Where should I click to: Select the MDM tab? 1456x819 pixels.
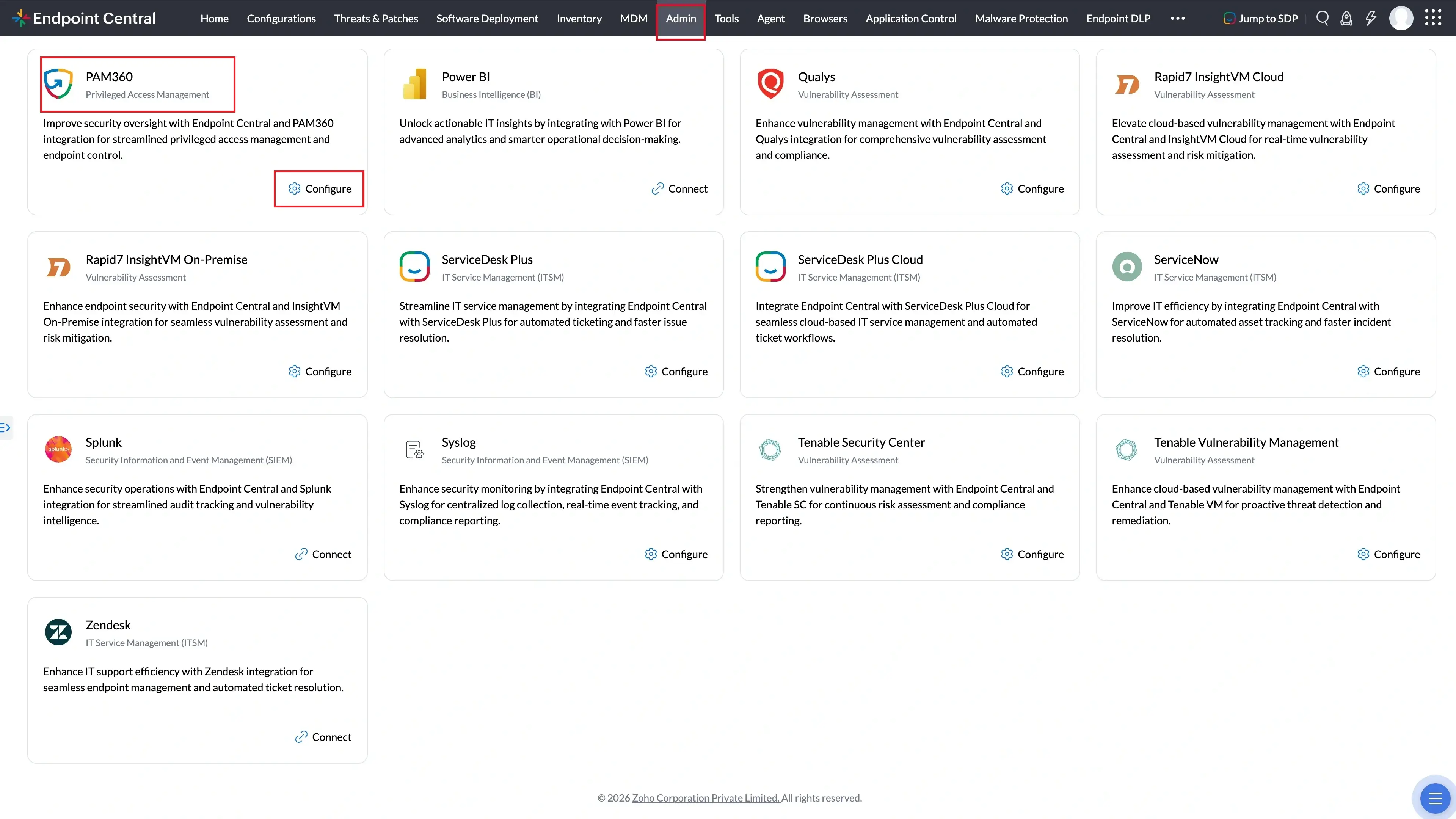[634, 18]
